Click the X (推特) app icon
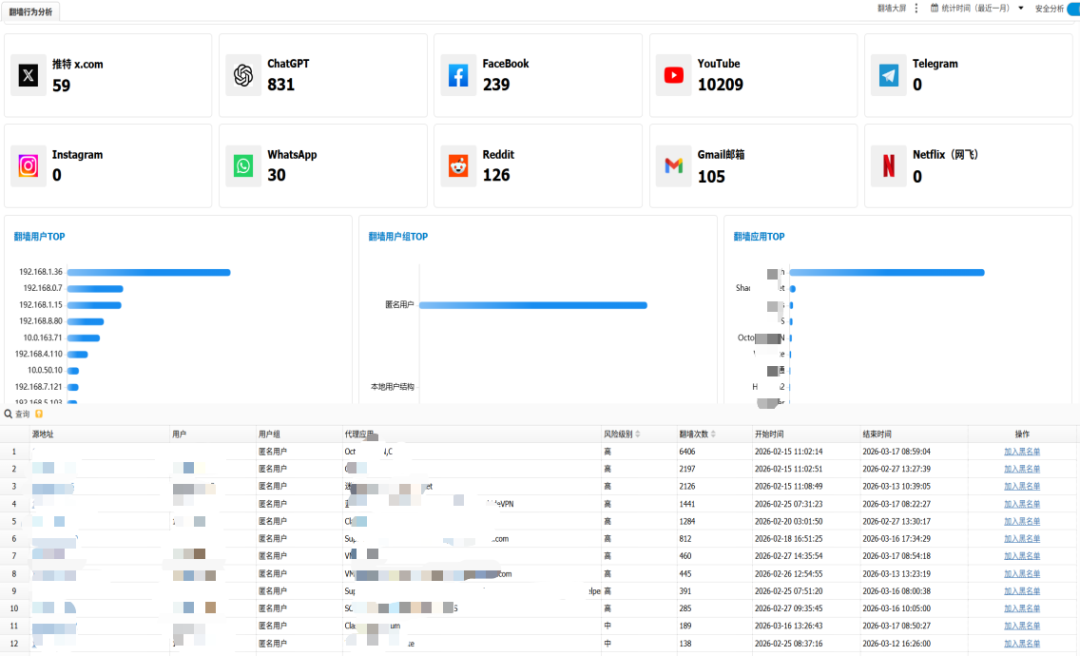Image resolution: width=1080 pixels, height=656 pixels. (x=28, y=74)
